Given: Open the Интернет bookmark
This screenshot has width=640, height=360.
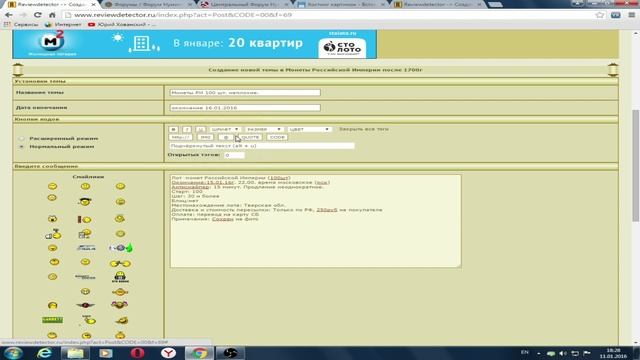Looking at the screenshot, I should coord(63,24).
